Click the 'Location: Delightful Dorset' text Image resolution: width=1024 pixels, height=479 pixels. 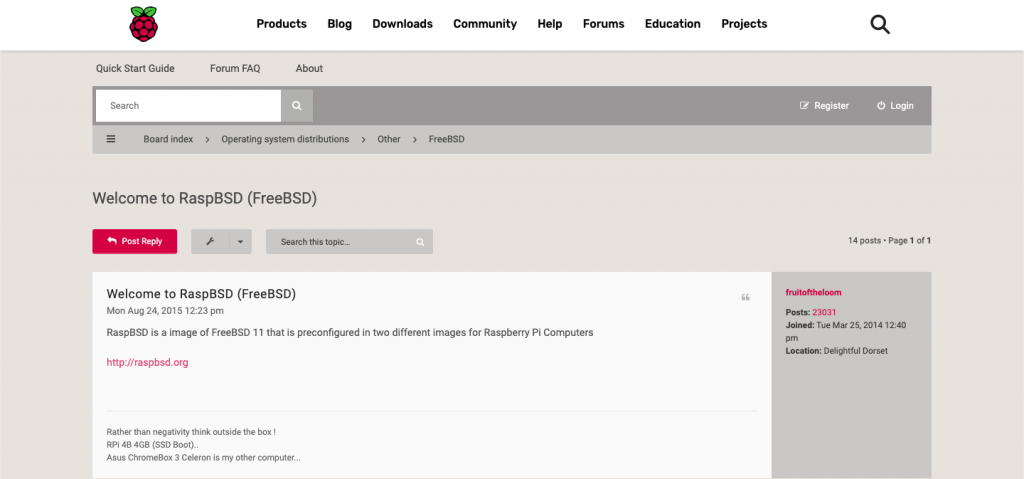(x=837, y=351)
